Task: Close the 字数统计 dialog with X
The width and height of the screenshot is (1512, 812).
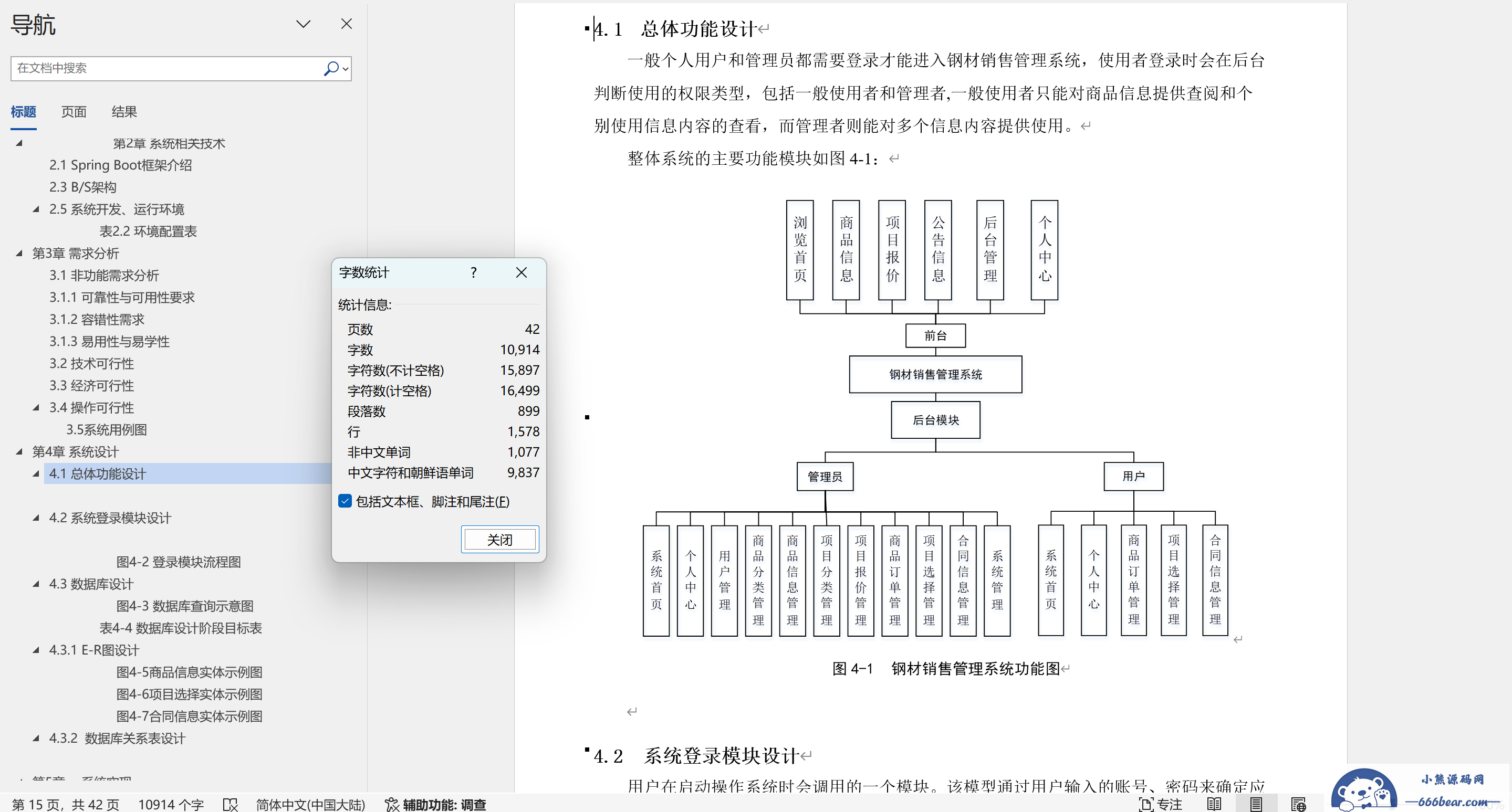Action: click(x=521, y=272)
